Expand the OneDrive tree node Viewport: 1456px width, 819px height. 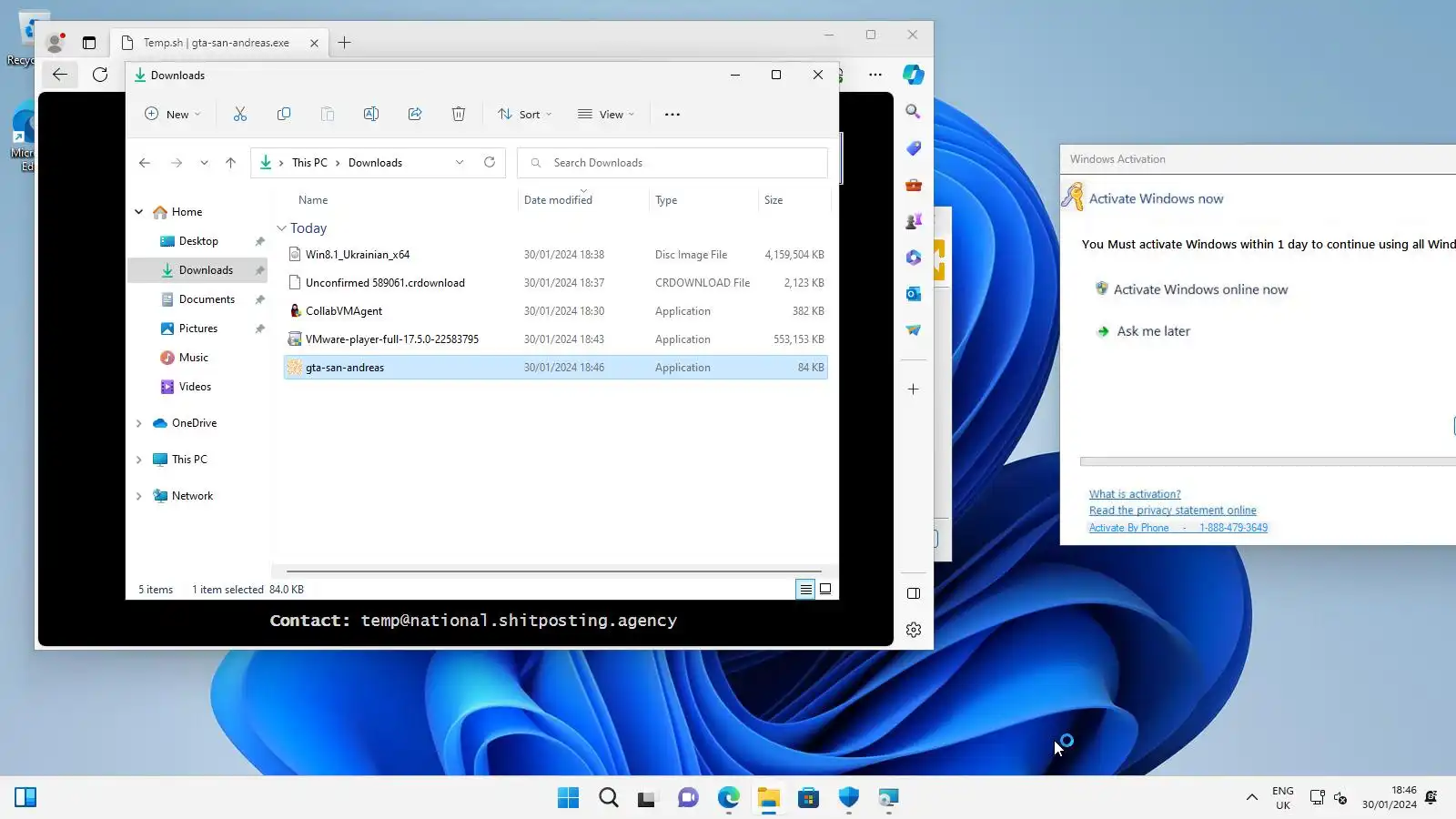pos(139,423)
